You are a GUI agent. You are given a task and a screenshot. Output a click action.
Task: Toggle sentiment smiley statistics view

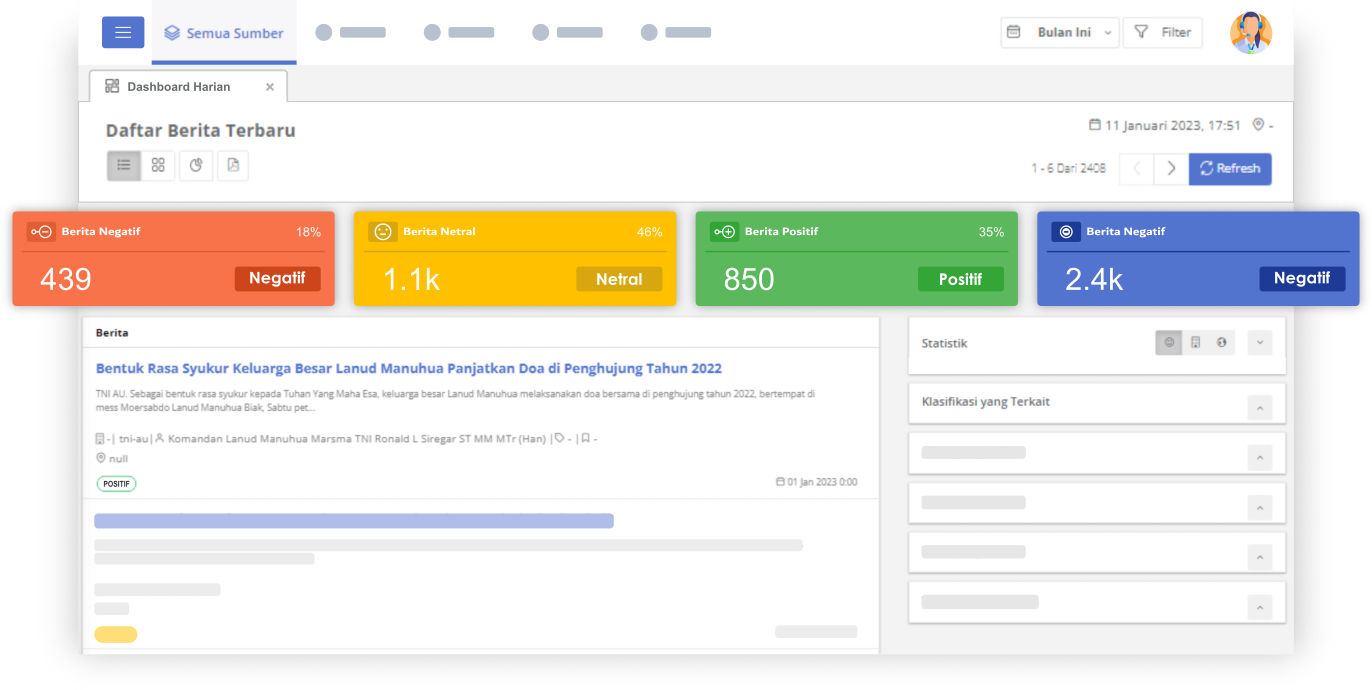[x=1169, y=343]
